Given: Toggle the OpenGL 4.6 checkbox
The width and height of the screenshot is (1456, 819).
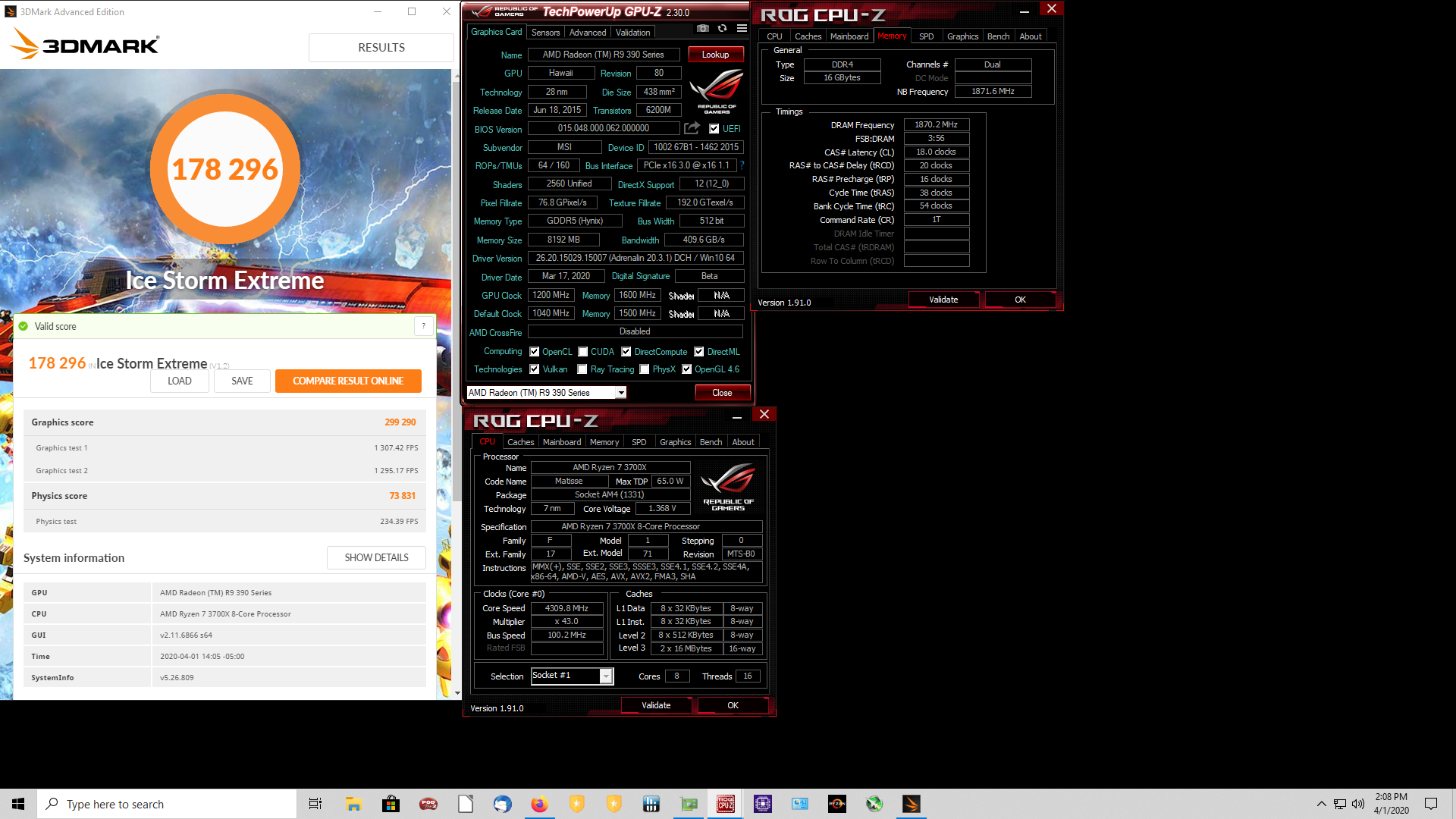Looking at the screenshot, I should pos(687,369).
